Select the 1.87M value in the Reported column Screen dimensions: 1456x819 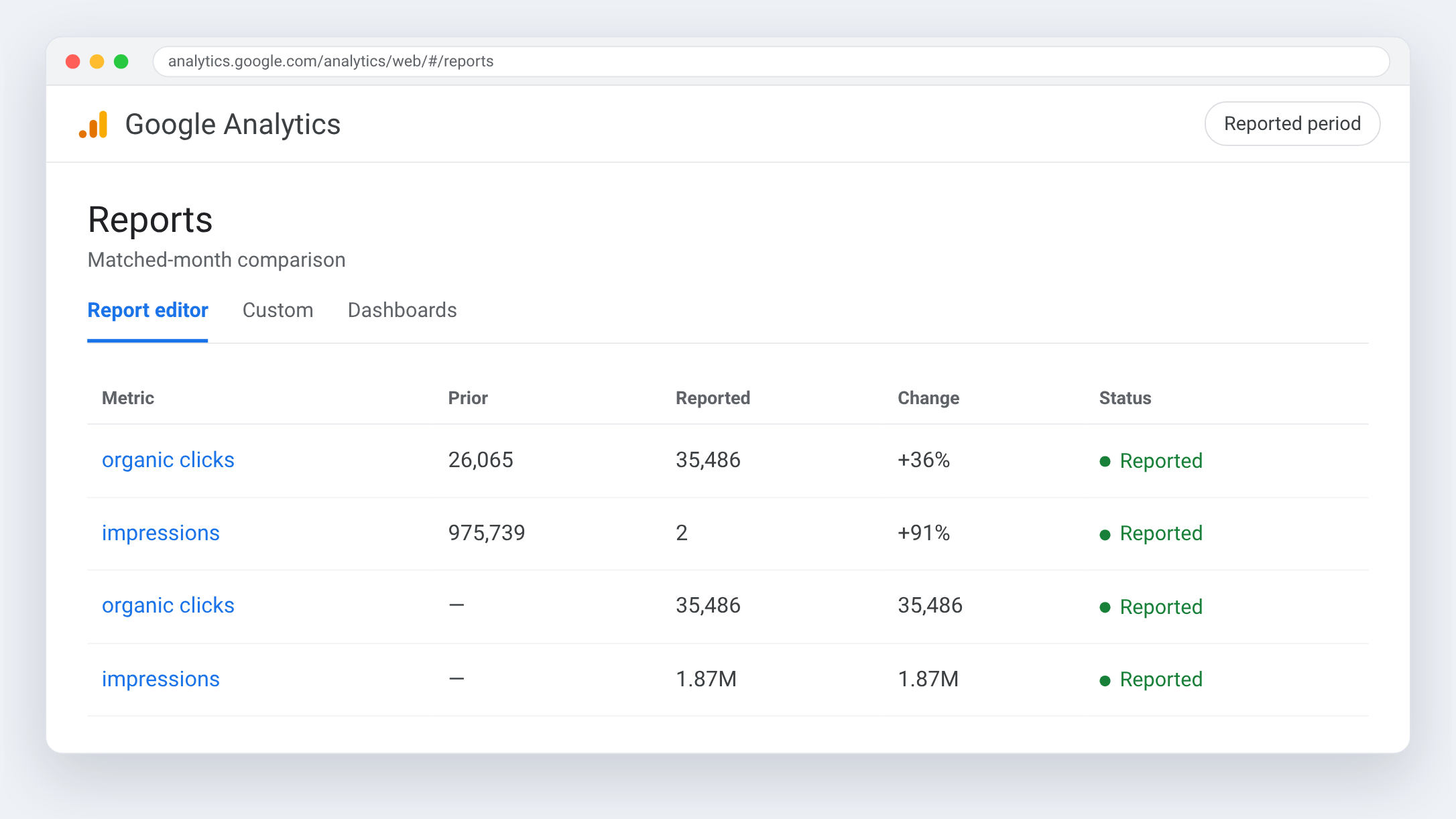(706, 680)
